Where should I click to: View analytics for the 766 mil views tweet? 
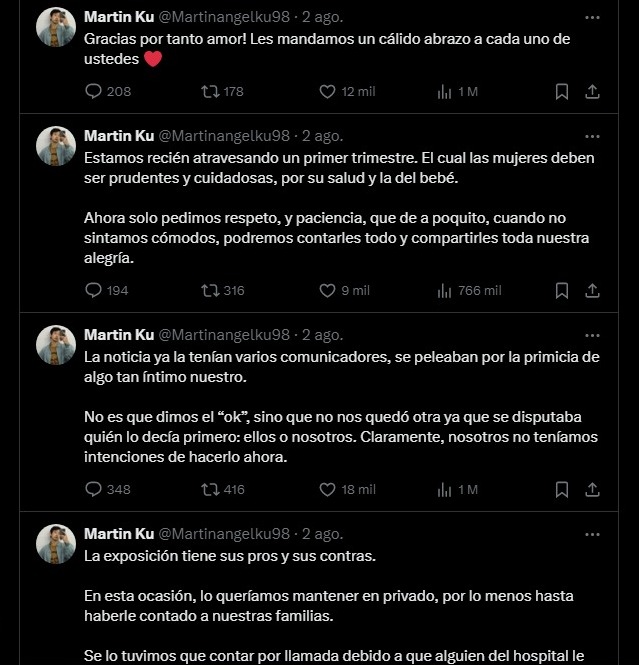tap(445, 291)
